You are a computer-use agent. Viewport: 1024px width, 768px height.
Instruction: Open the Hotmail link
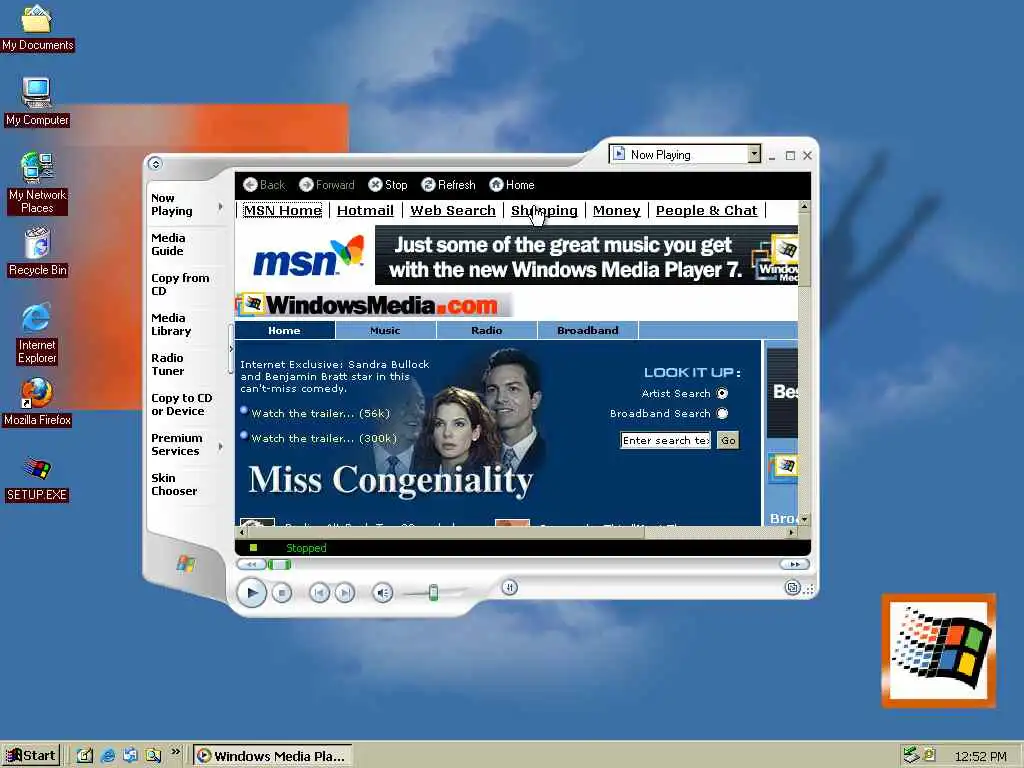click(365, 210)
